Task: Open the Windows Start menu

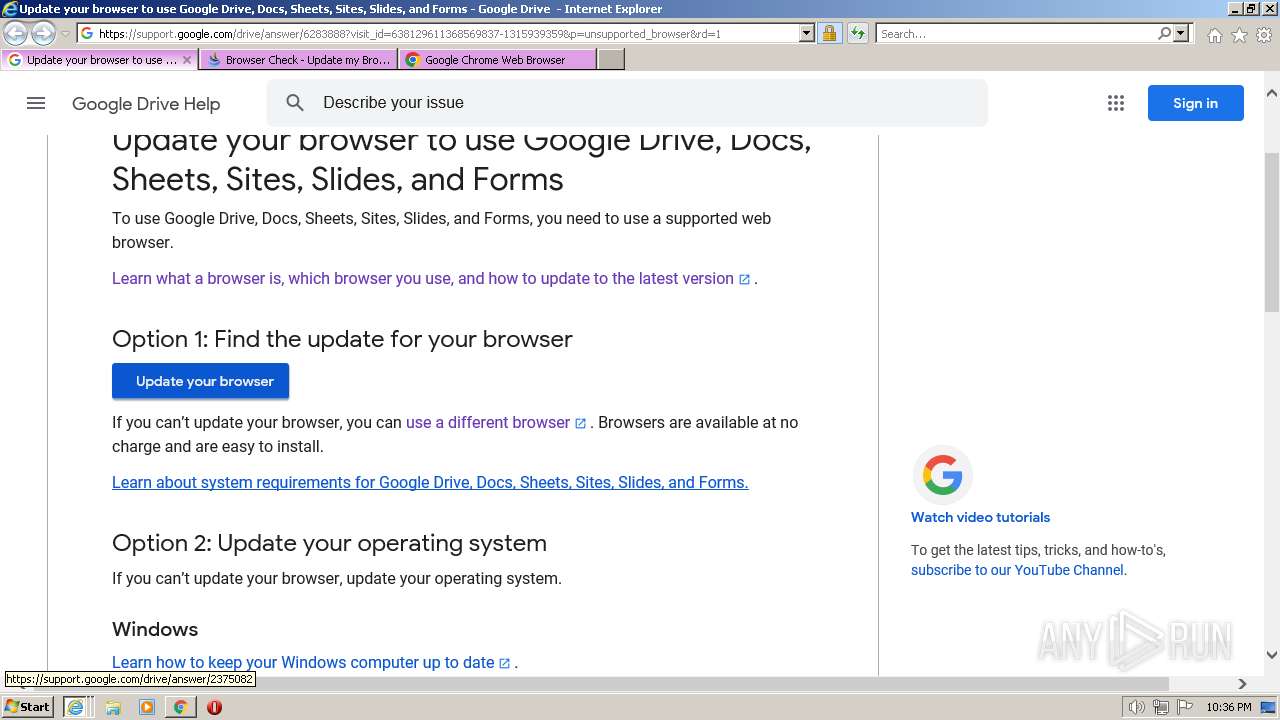Action: 28,707
